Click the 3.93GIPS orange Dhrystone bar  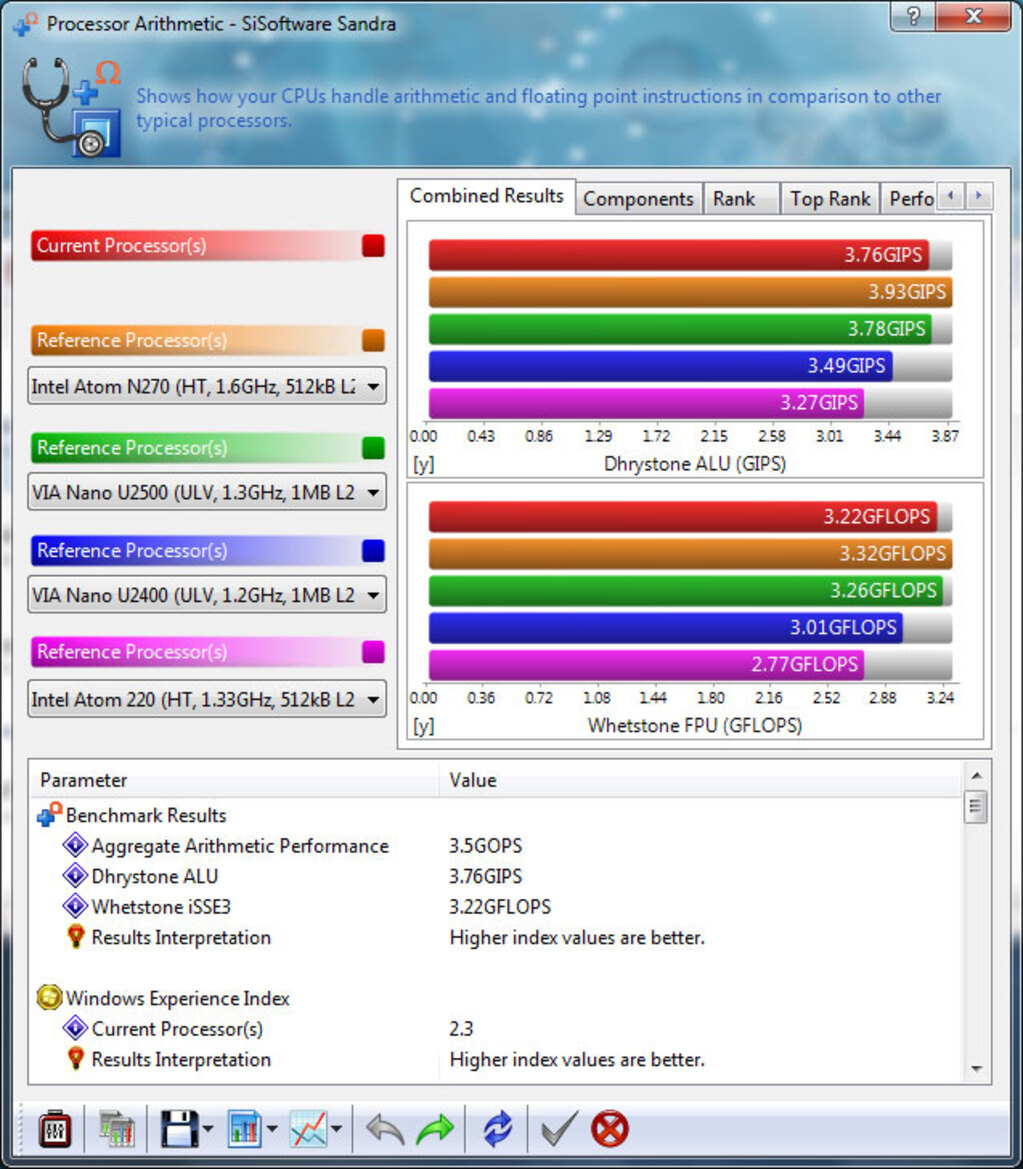(690, 292)
